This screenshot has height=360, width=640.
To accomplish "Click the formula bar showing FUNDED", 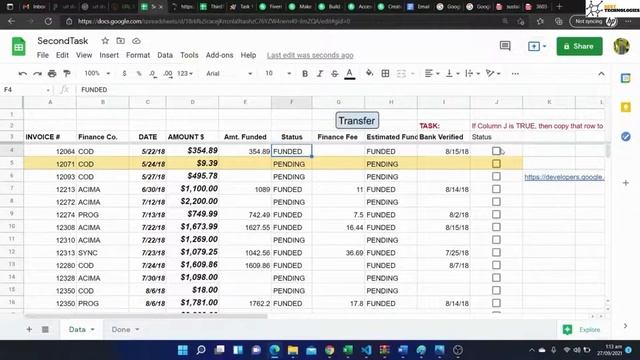I will [x=342, y=90].
